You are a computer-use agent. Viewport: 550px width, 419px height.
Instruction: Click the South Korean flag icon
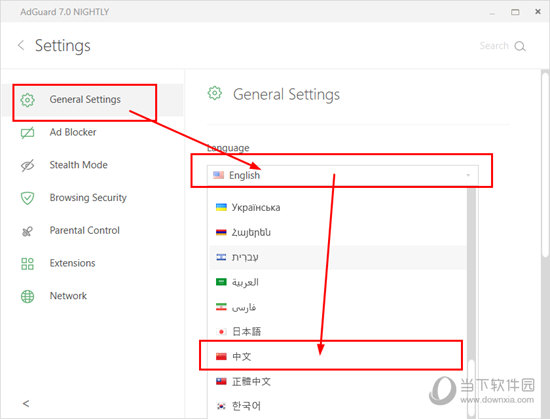pos(221,406)
